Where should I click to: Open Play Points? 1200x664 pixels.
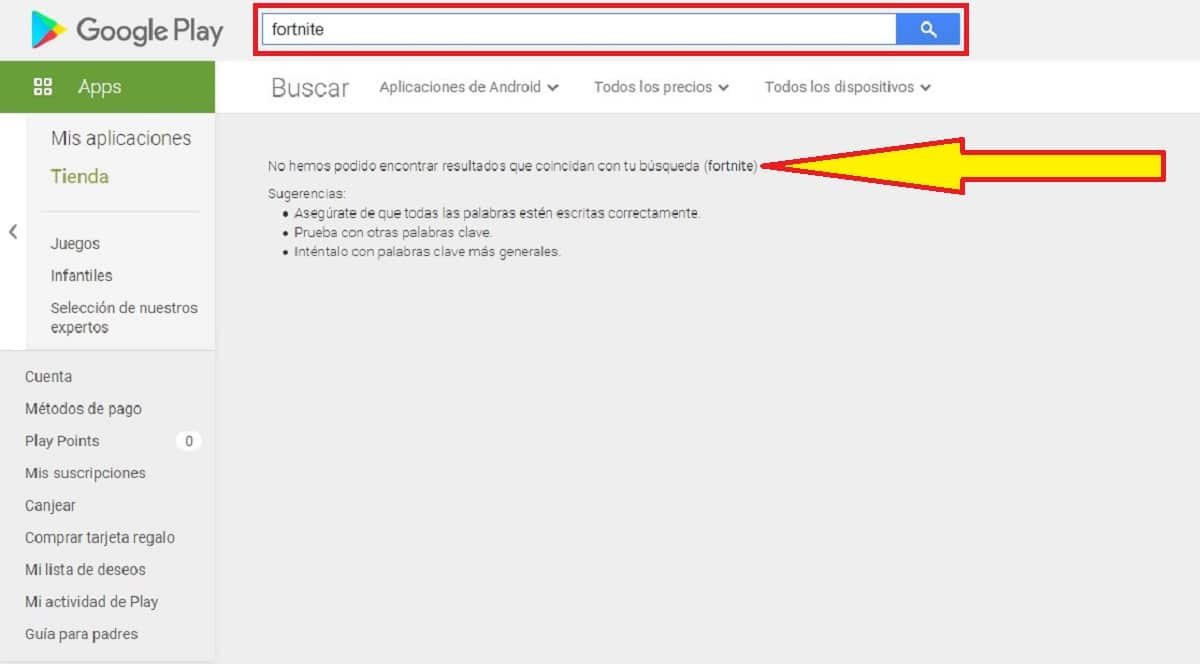(x=62, y=440)
